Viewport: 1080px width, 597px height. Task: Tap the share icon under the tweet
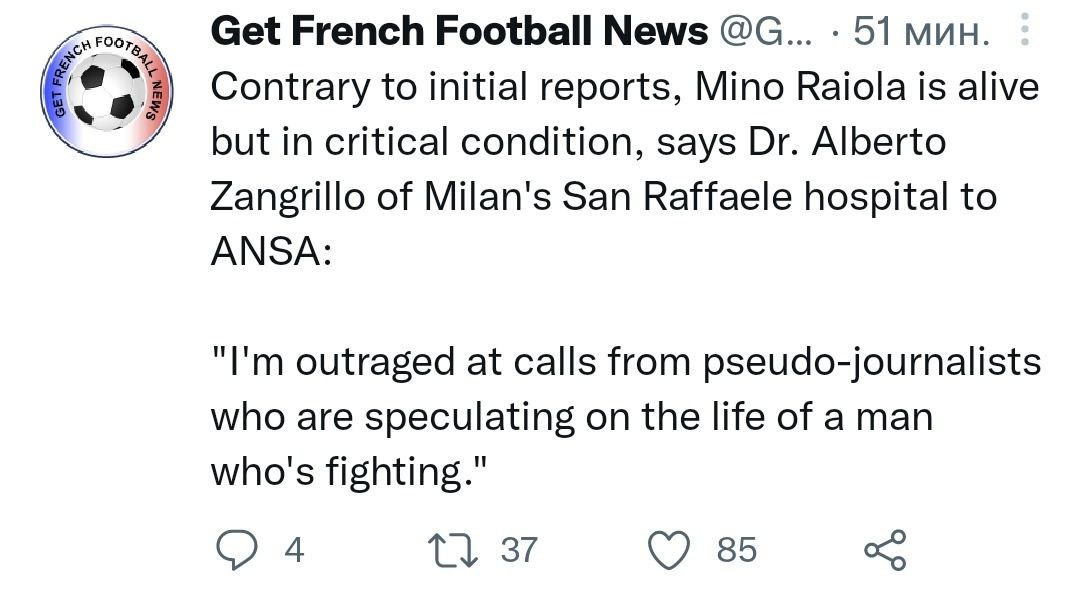coord(884,549)
